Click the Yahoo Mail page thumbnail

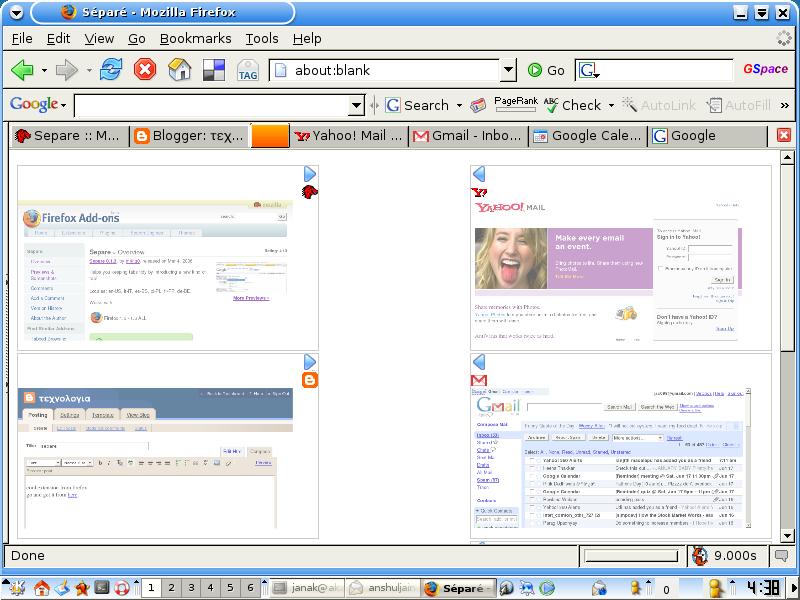pyautogui.click(x=607, y=270)
